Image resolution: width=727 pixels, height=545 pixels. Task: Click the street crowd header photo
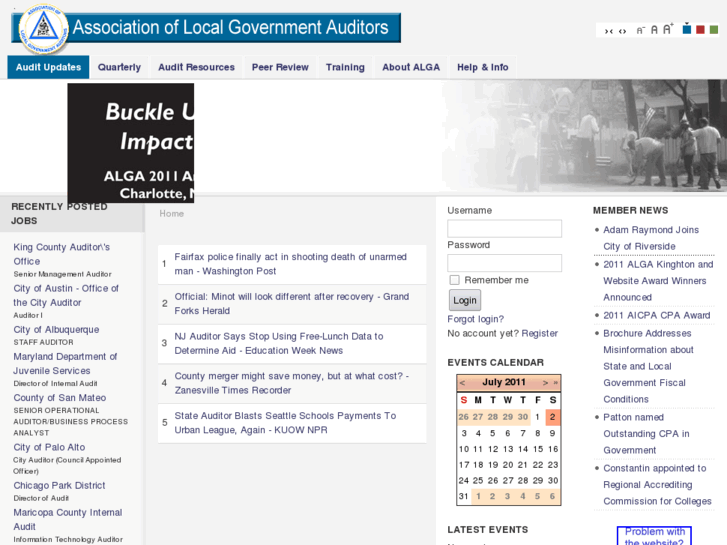pyautogui.click(x=584, y=135)
